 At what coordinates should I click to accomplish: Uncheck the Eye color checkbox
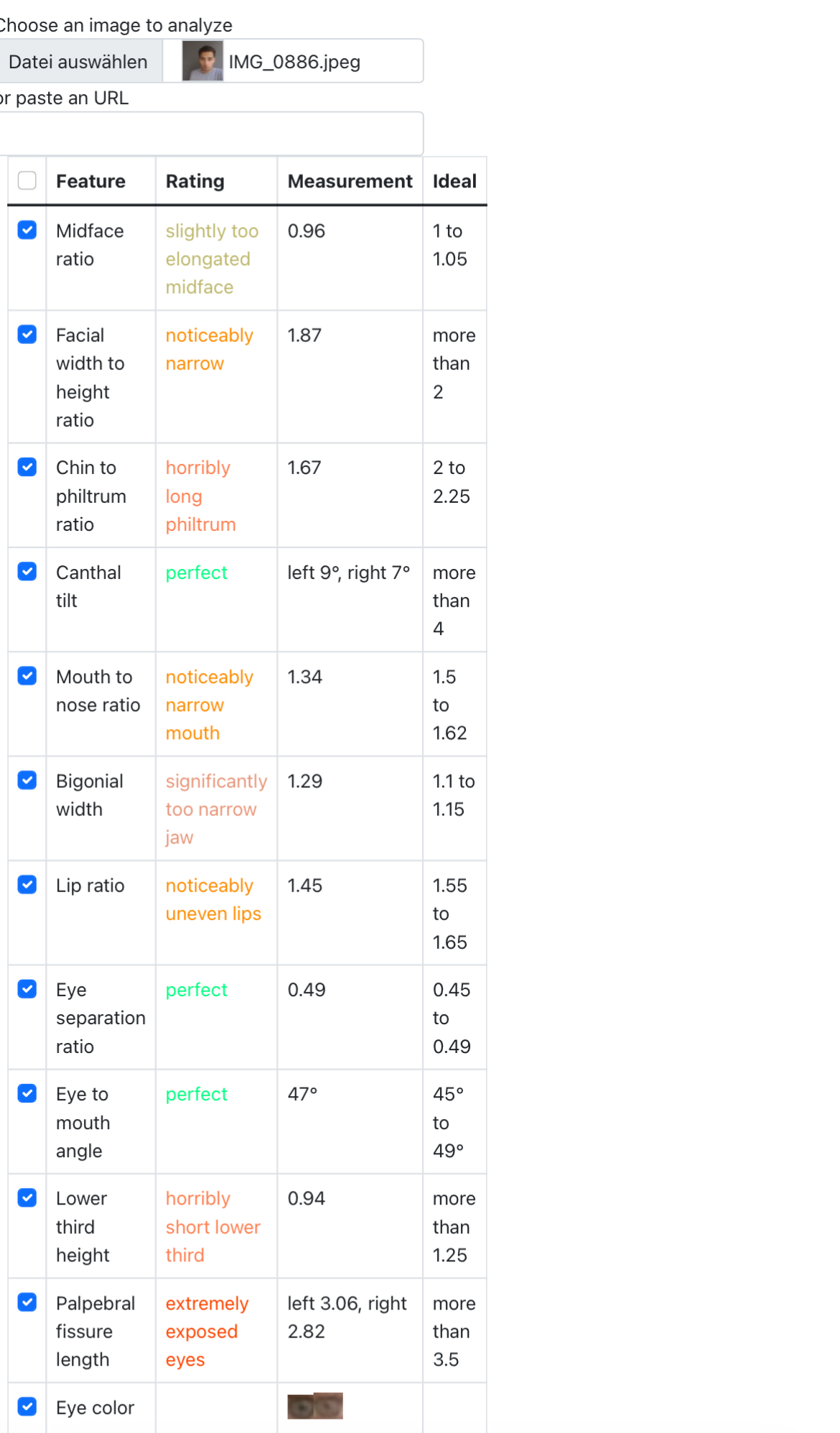[27, 1406]
